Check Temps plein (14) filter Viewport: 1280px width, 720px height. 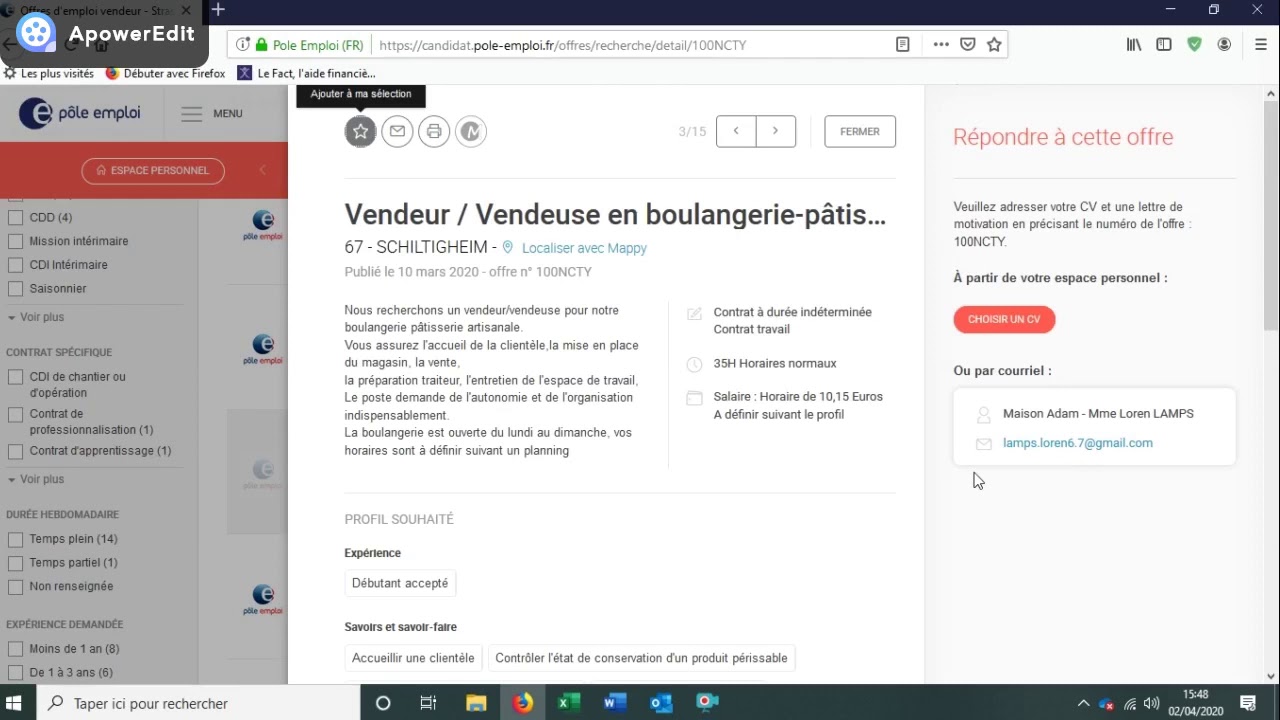tap(15, 539)
